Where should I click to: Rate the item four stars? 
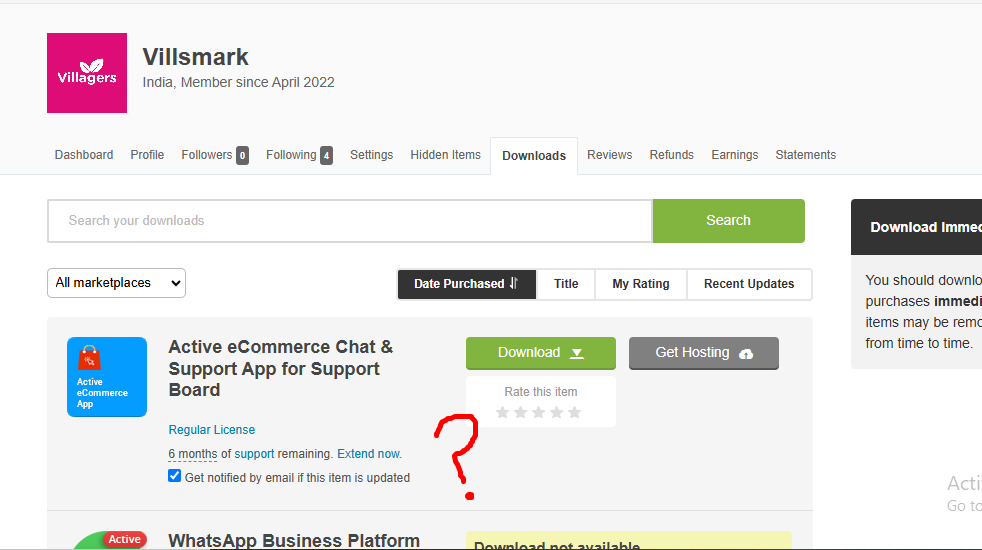pyautogui.click(x=556, y=412)
